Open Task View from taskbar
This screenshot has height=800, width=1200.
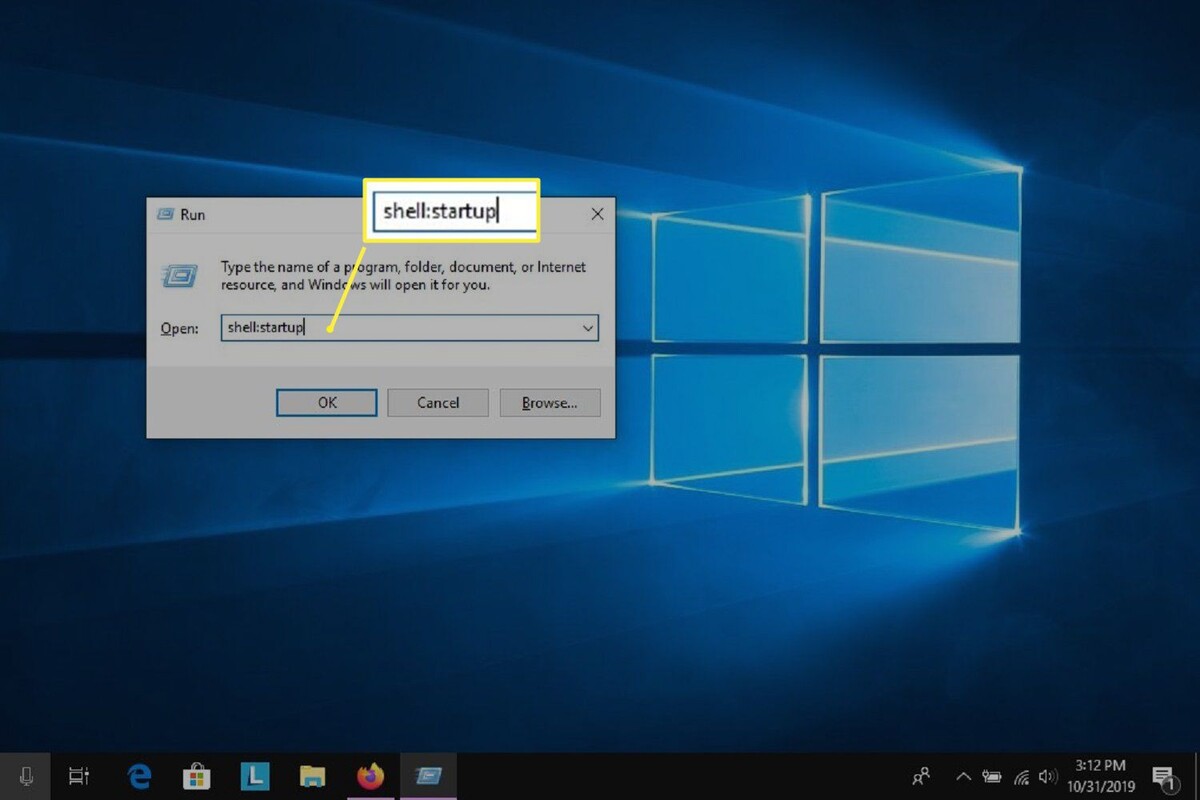(78, 776)
